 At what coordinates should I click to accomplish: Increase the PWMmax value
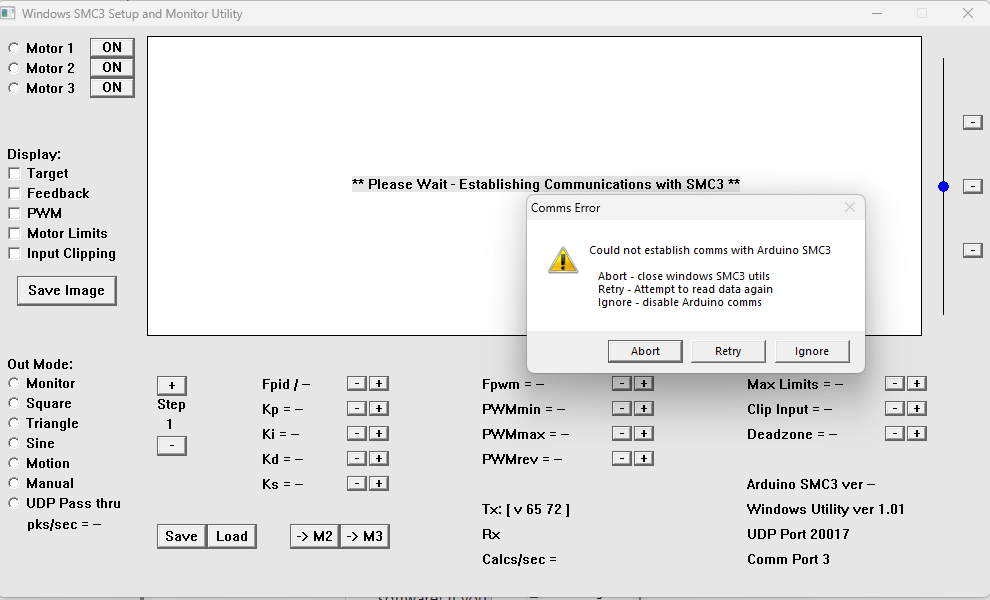click(644, 433)
